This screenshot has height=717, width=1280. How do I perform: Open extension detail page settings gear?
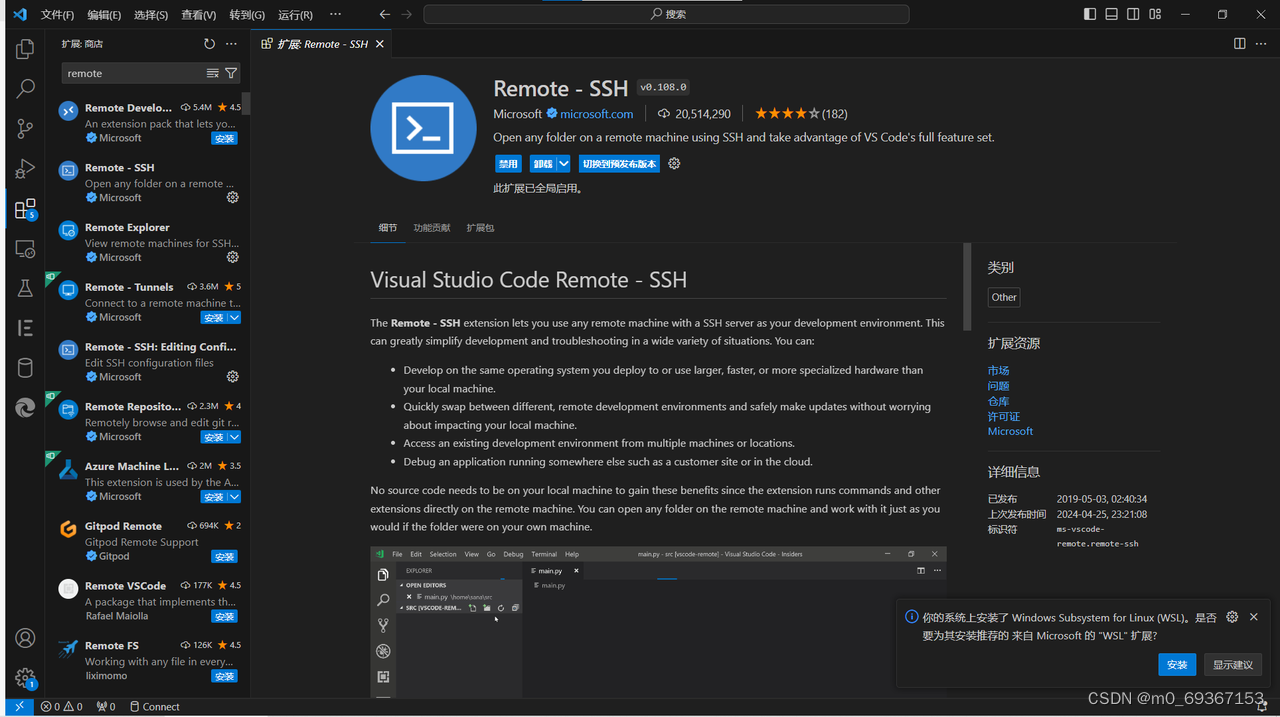(674, 164)
